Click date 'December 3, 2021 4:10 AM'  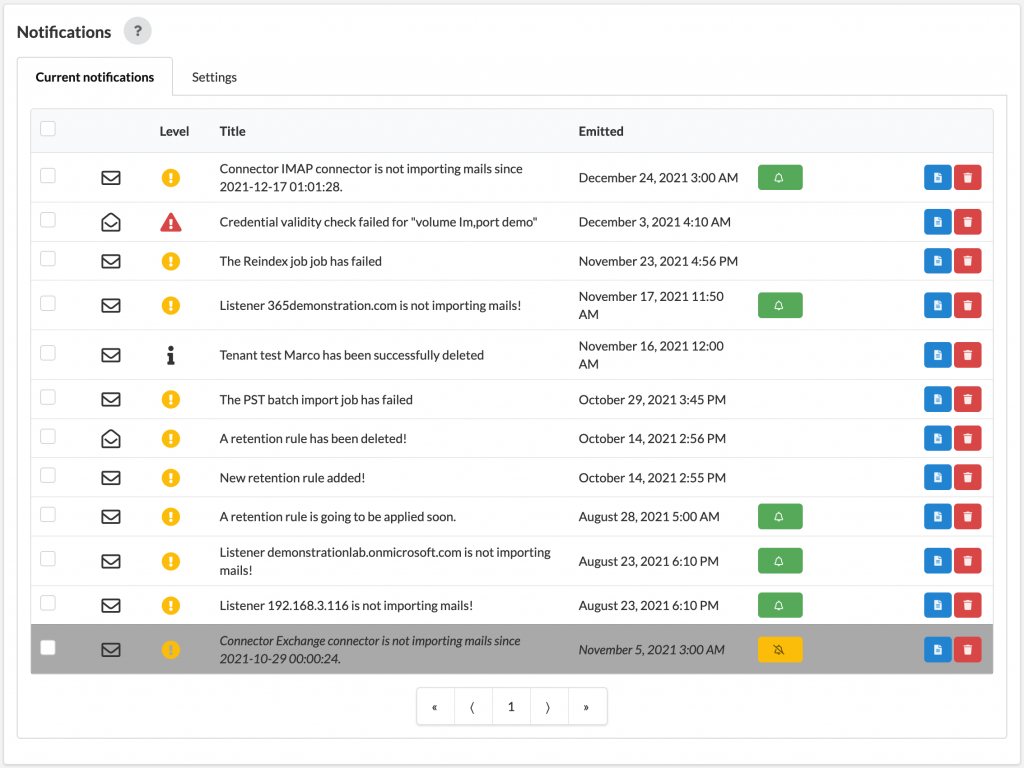point(654,222)
